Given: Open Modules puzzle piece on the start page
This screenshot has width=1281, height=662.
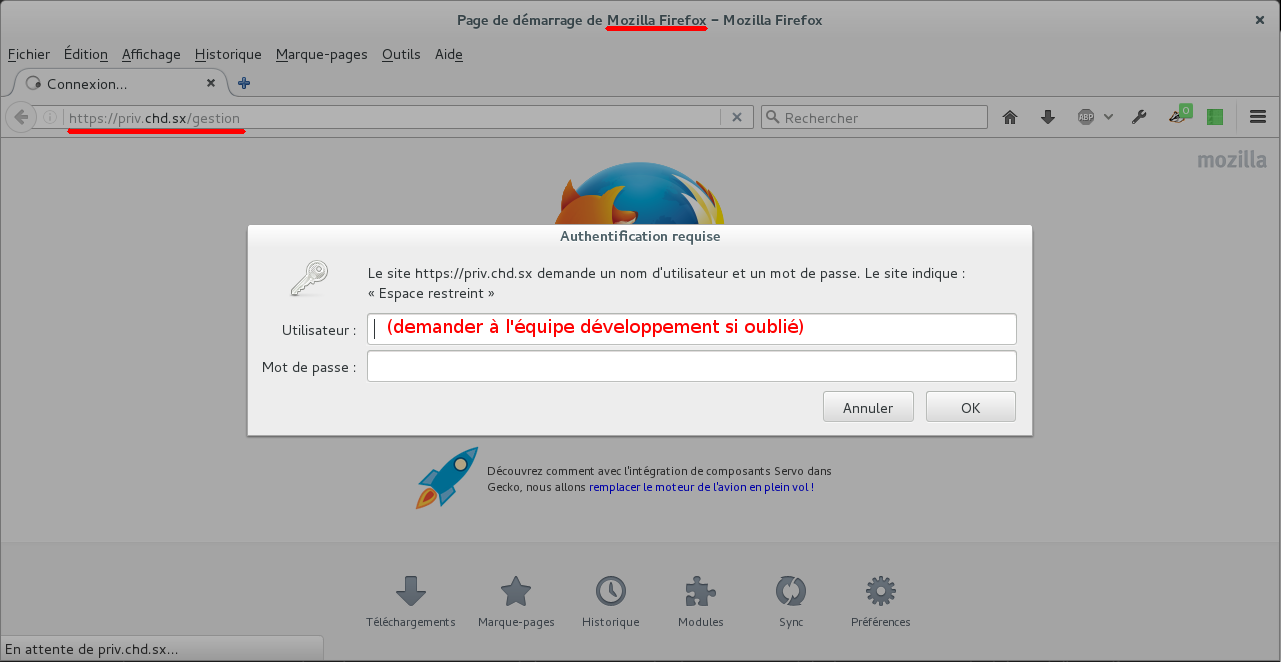Looking at the screenshot, I should coord(701,602).
